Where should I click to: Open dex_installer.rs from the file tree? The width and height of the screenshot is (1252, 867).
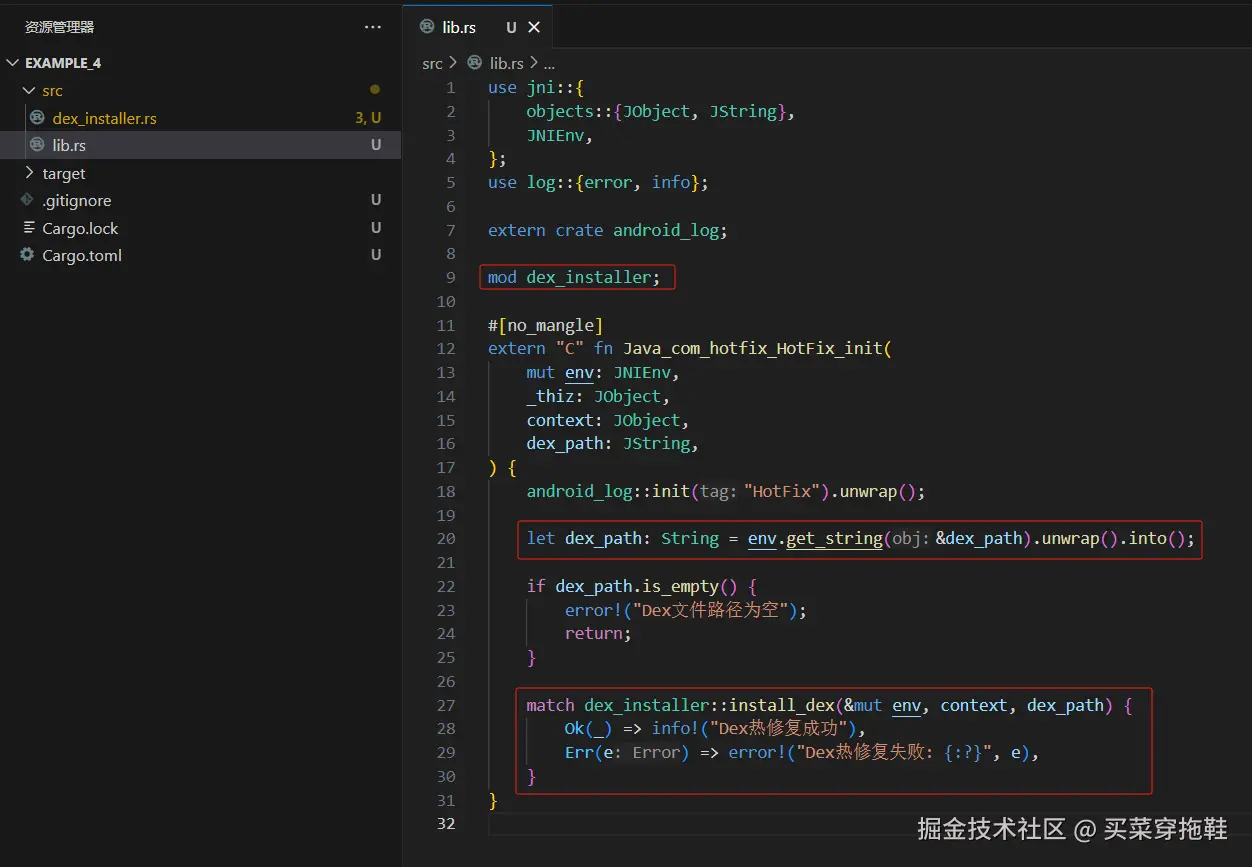pyautogui.click(x=104, y=118)
